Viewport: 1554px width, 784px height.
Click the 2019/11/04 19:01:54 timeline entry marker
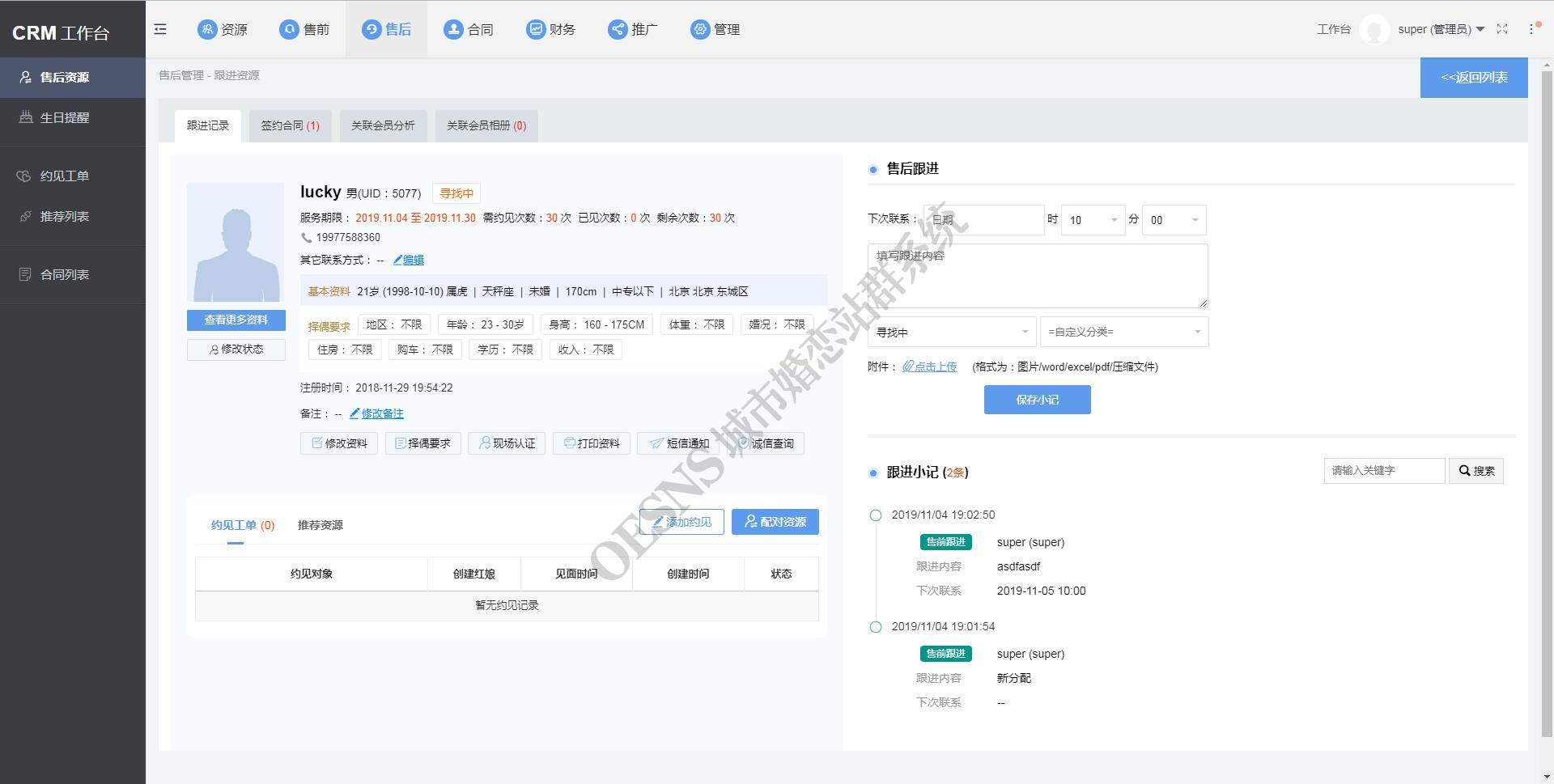(875, 627)
